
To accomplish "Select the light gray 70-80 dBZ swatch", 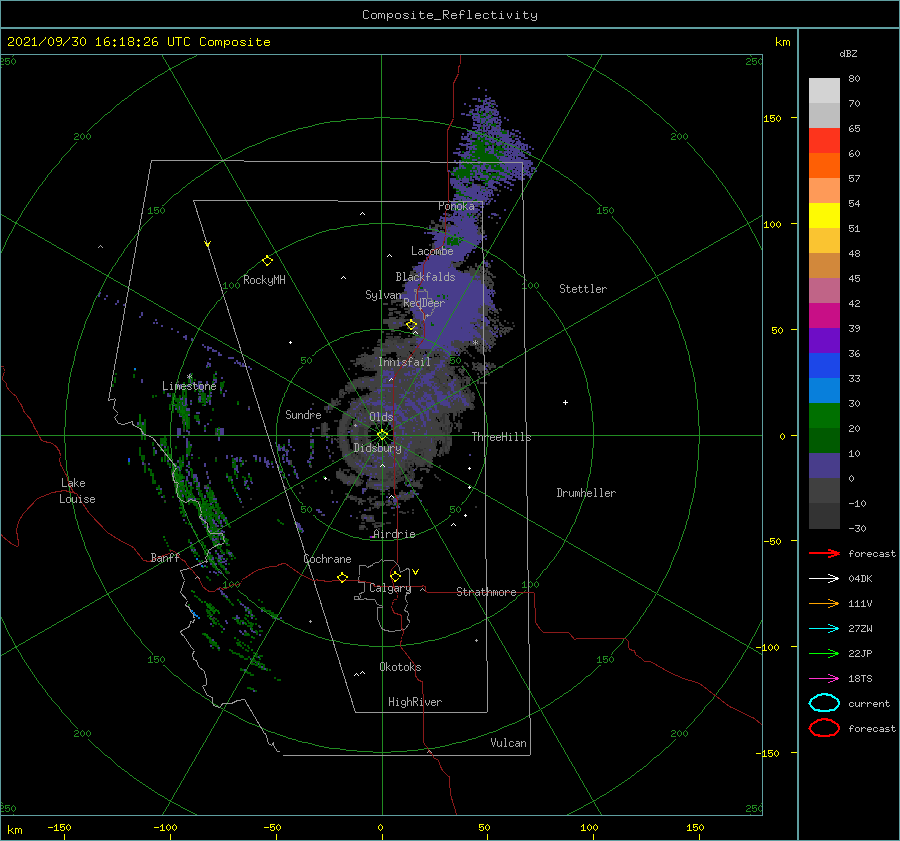I will 824,91.
